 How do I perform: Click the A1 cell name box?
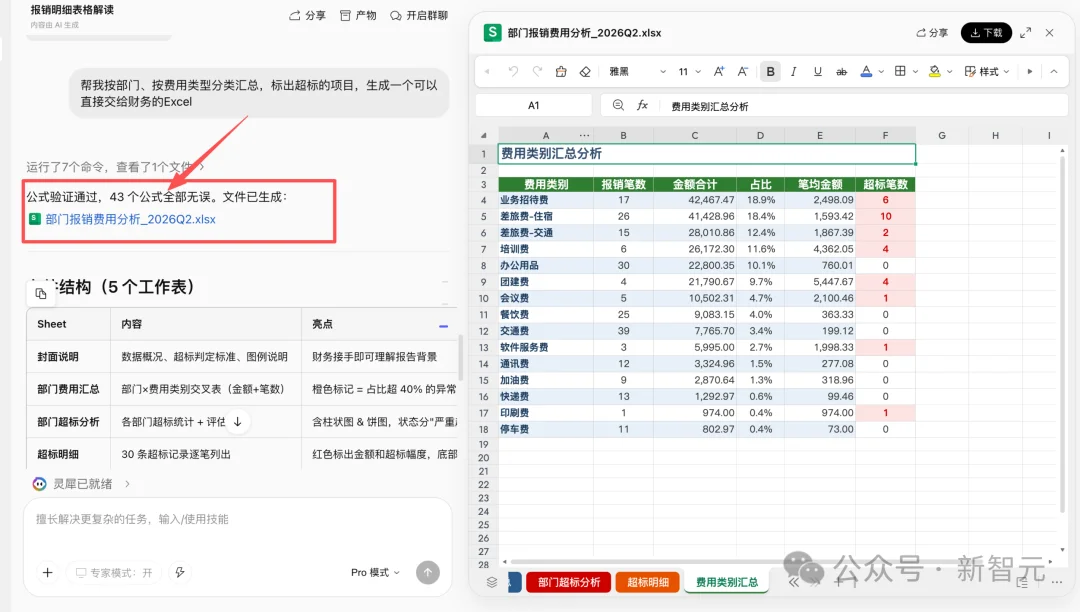click(534, 105)
